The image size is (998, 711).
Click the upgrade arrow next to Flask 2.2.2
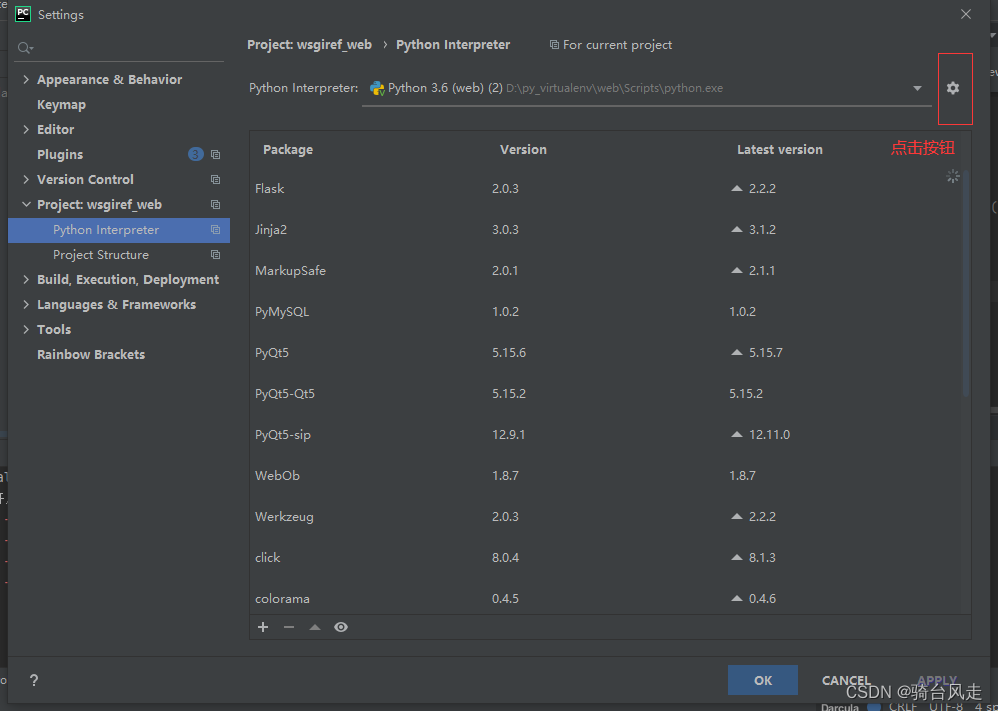click(737, 188)
